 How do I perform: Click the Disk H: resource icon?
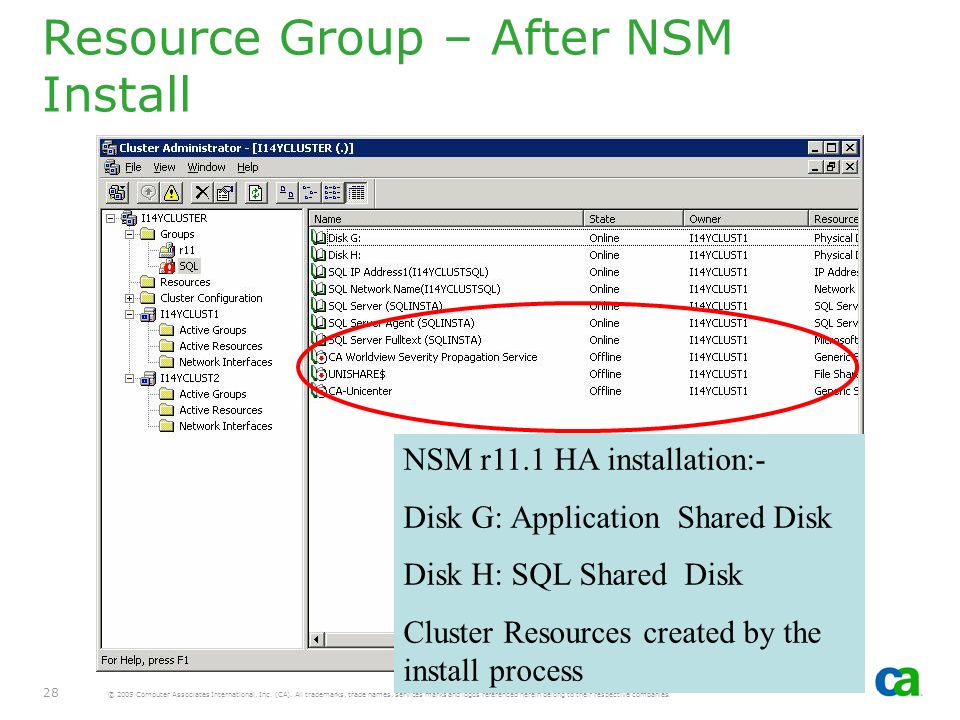click(x=318, y=255)
